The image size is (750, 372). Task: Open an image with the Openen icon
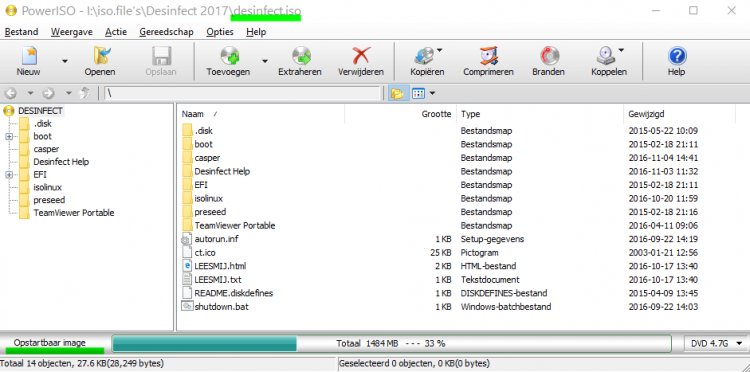tap(101, 56)
